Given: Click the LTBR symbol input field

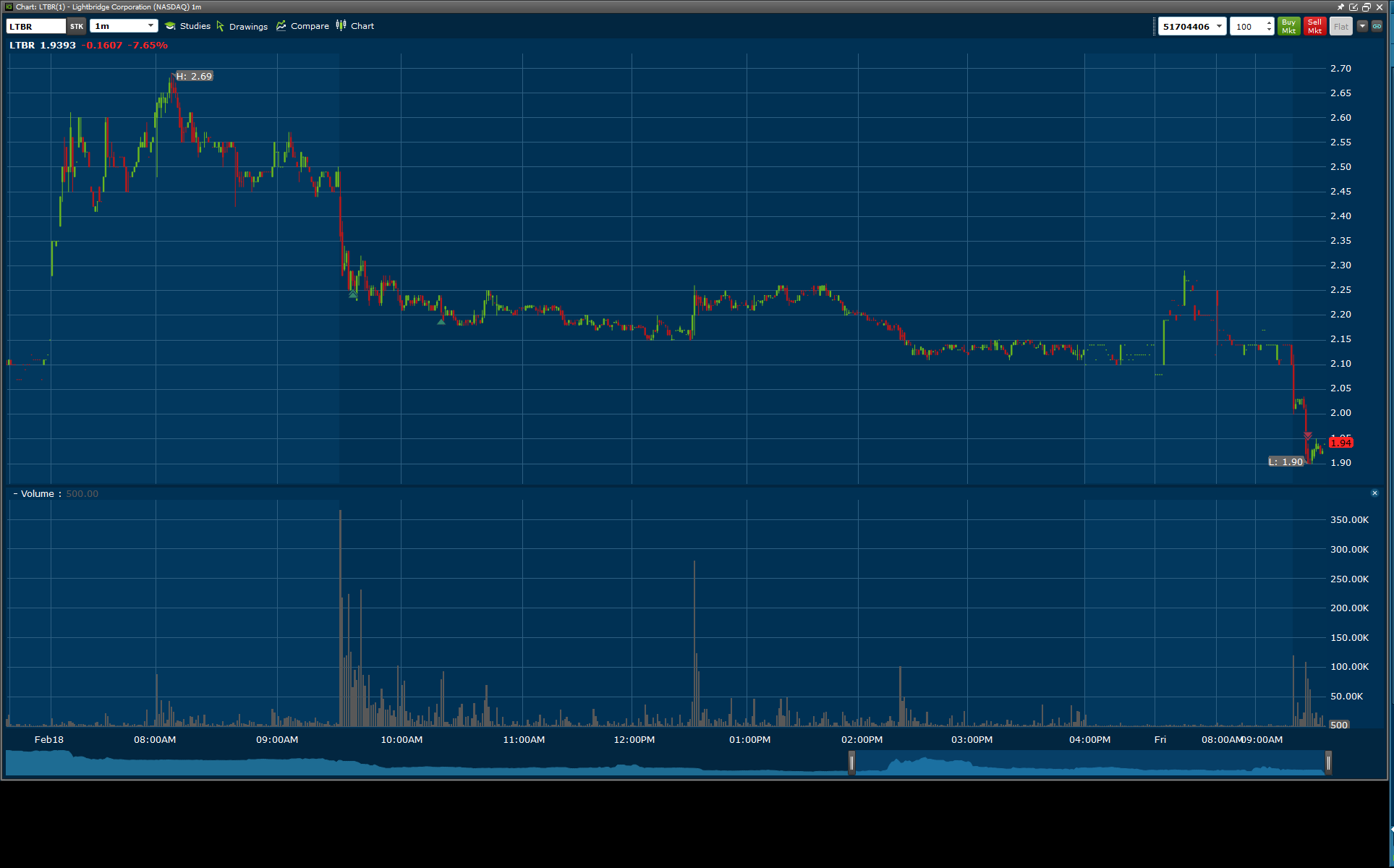Looking at the screenshot, I should (35, 26).
